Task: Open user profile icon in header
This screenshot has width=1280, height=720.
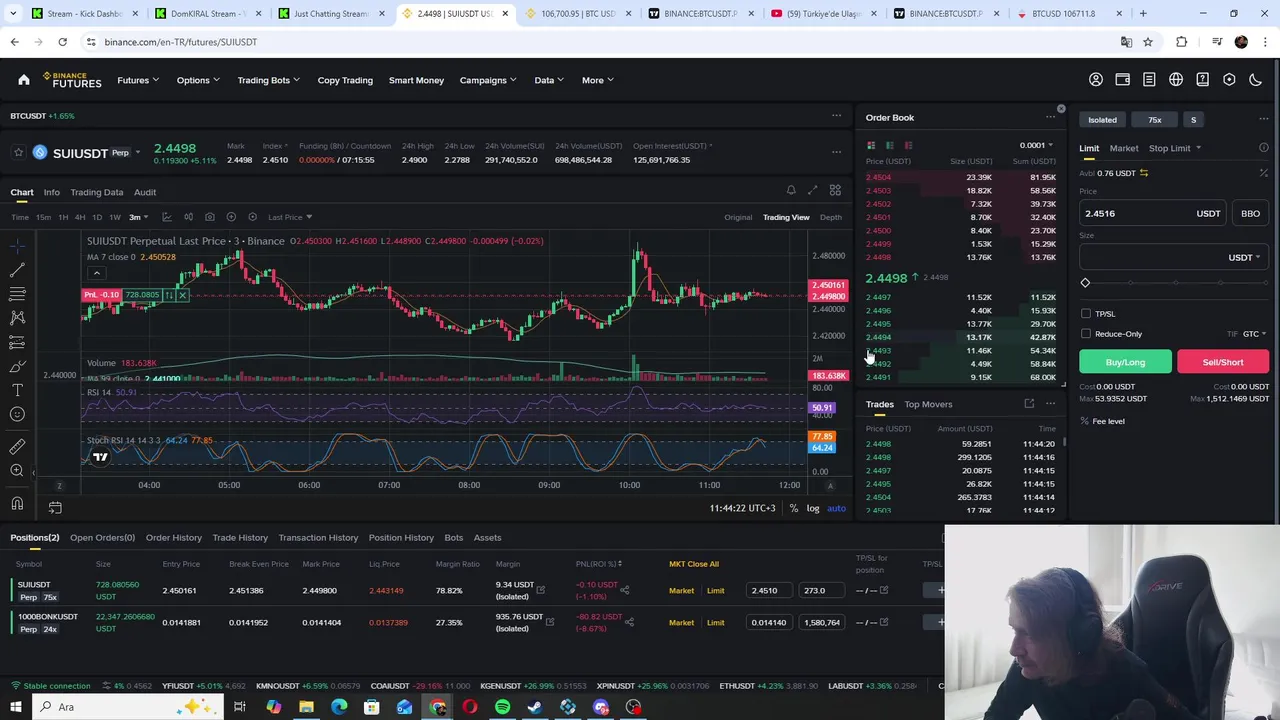Action: (1096, 80)
